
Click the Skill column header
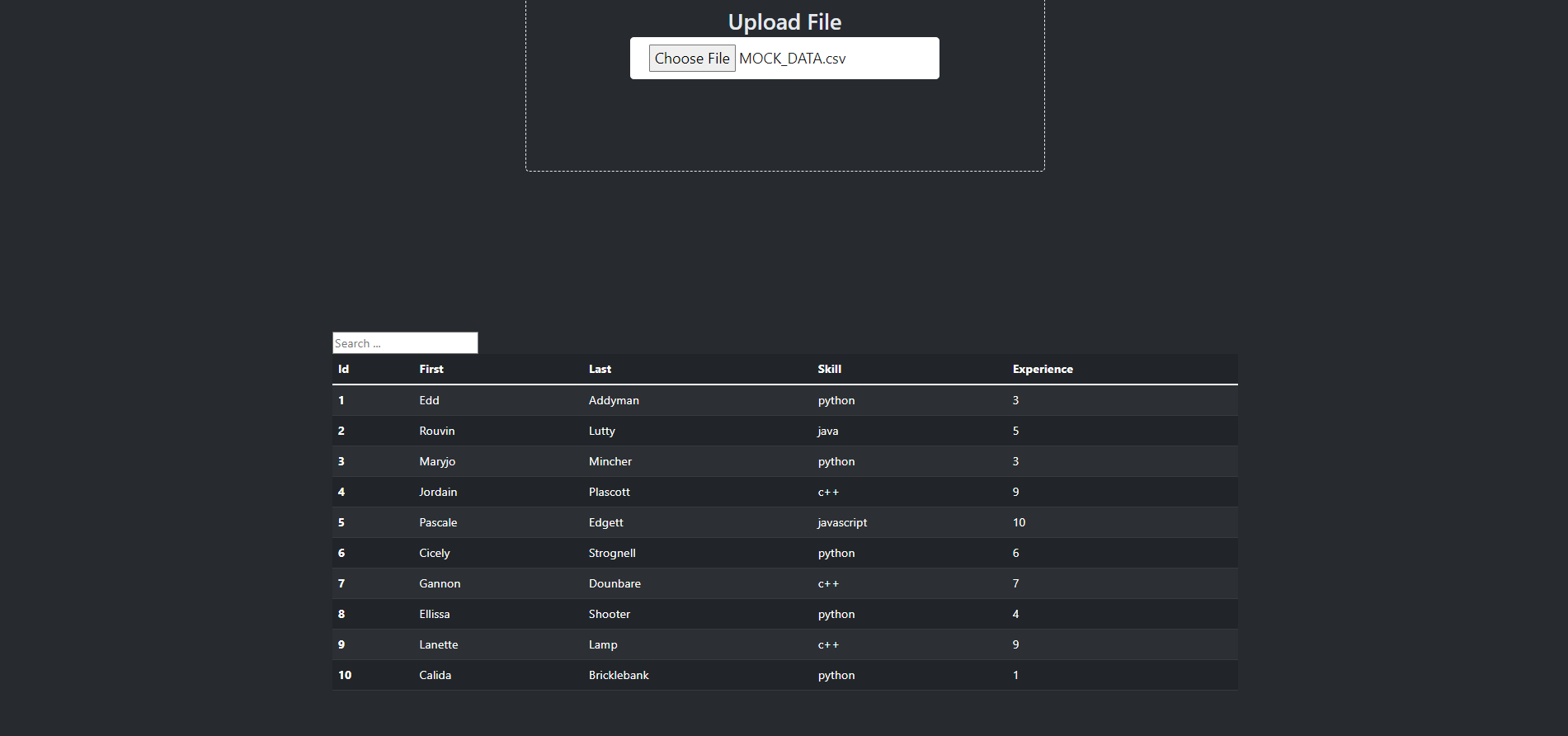coord(830,369)
